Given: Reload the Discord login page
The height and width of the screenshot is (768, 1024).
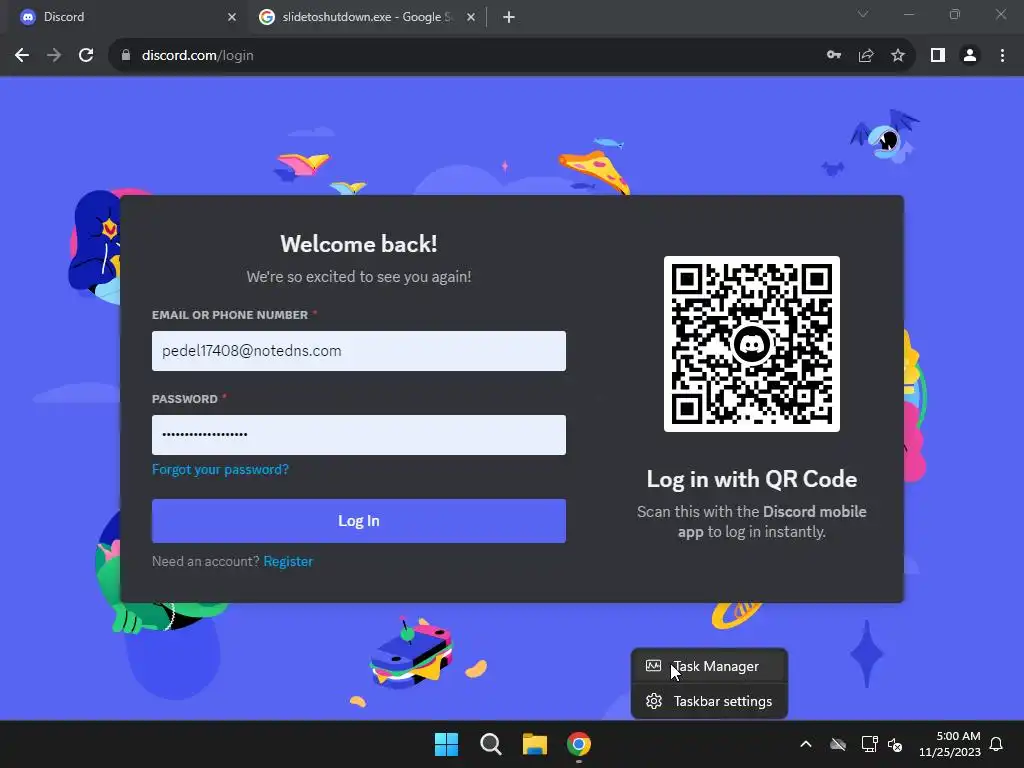Looking at the screenshot, I should (x=86, y=56).
